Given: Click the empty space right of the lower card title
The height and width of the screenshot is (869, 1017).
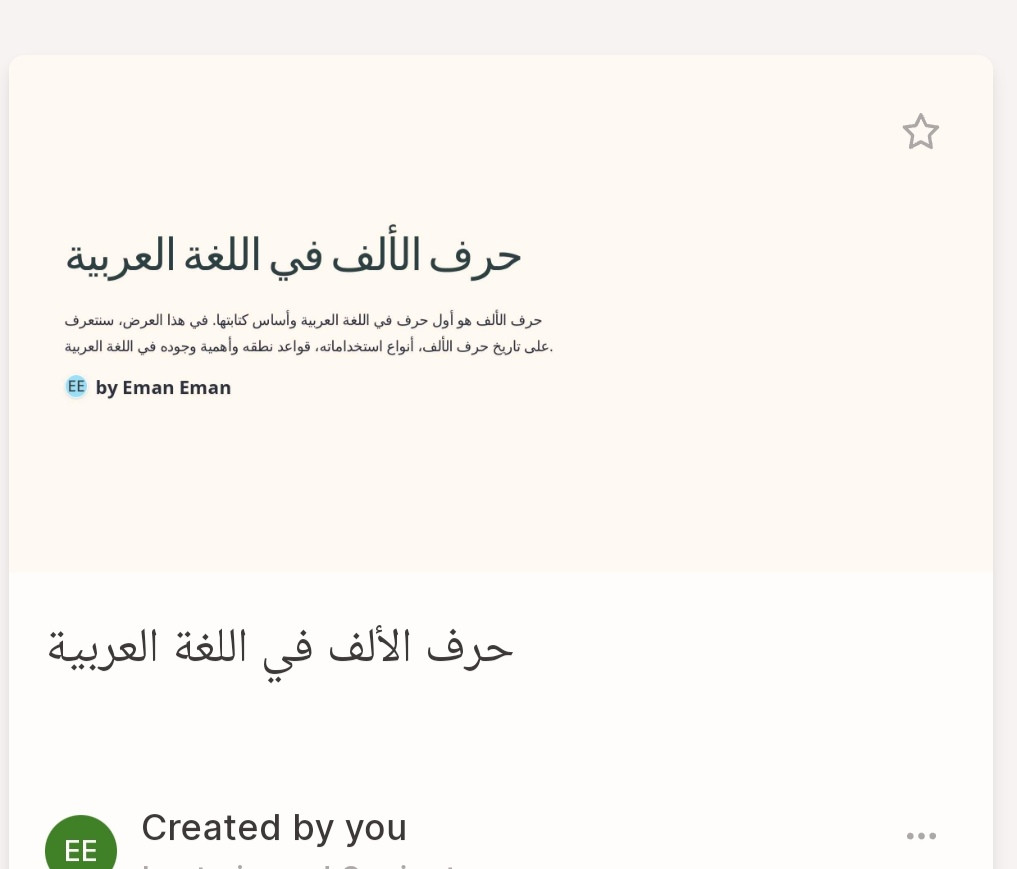Looking at the screenshot, I should pos(752,650).
